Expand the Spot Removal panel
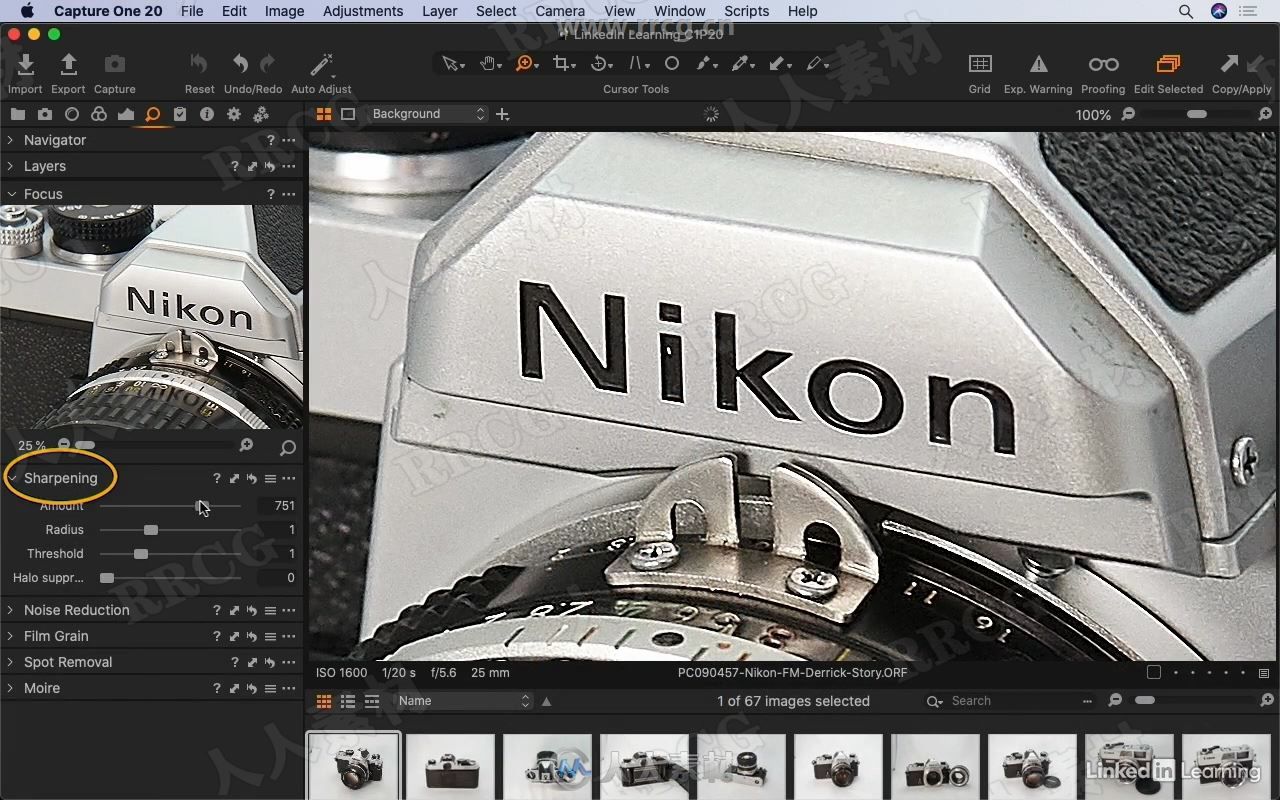Image resolution: width=1280 pixels, height=800 pixels. [11, 663]
